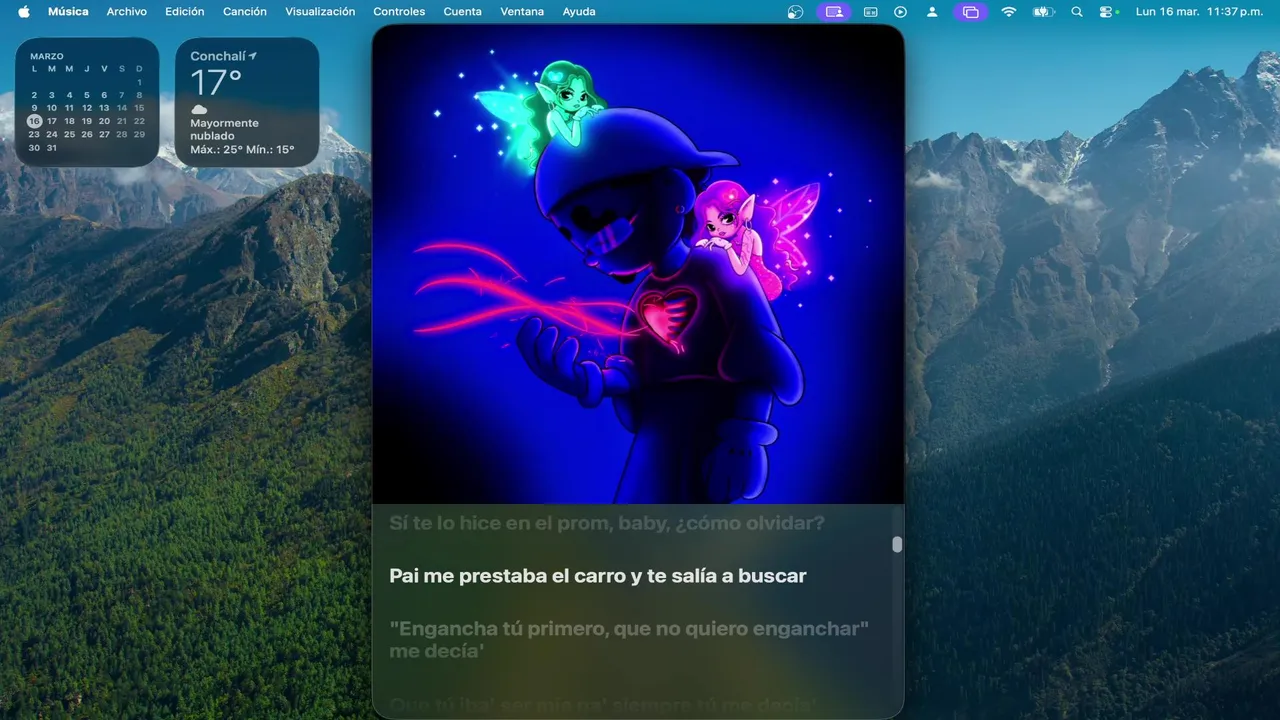The width and height of the screenshot is (1280, 720).
Task: Click 'Mayormente nublado' weather condition
Action: coord(225,129)
